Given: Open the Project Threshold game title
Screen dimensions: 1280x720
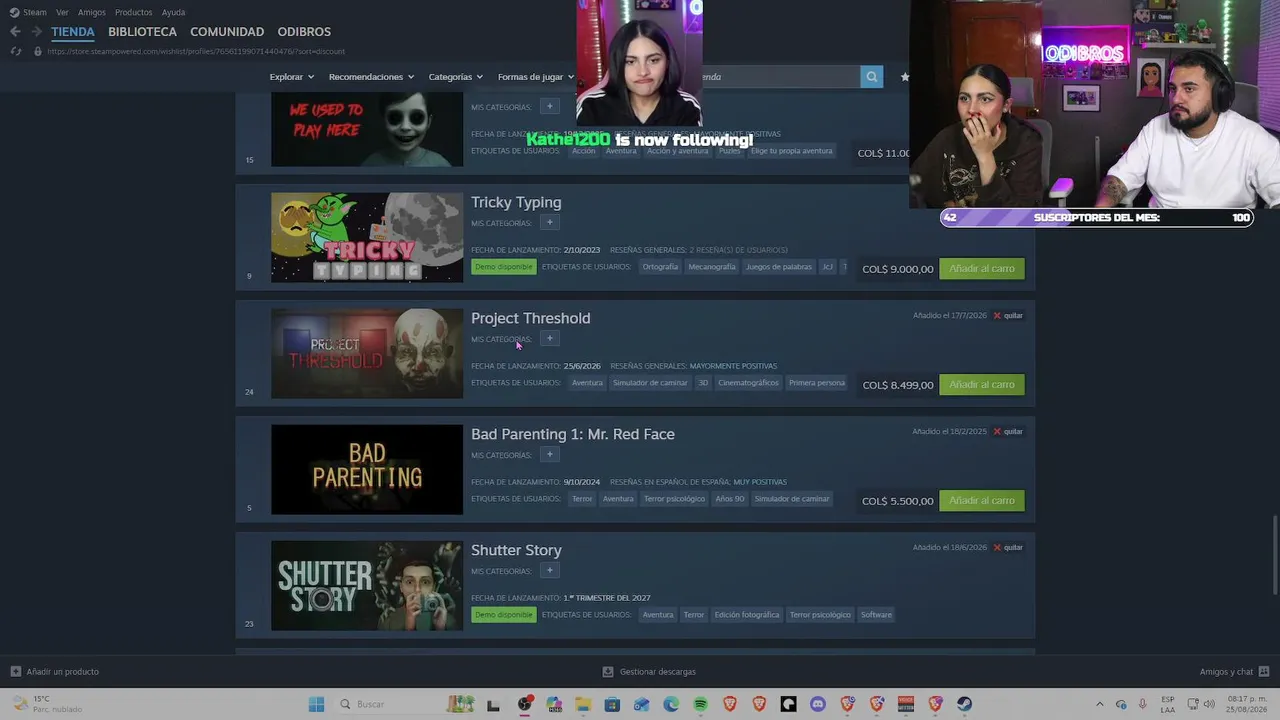Looking at the screenshot, I should 531,318.
